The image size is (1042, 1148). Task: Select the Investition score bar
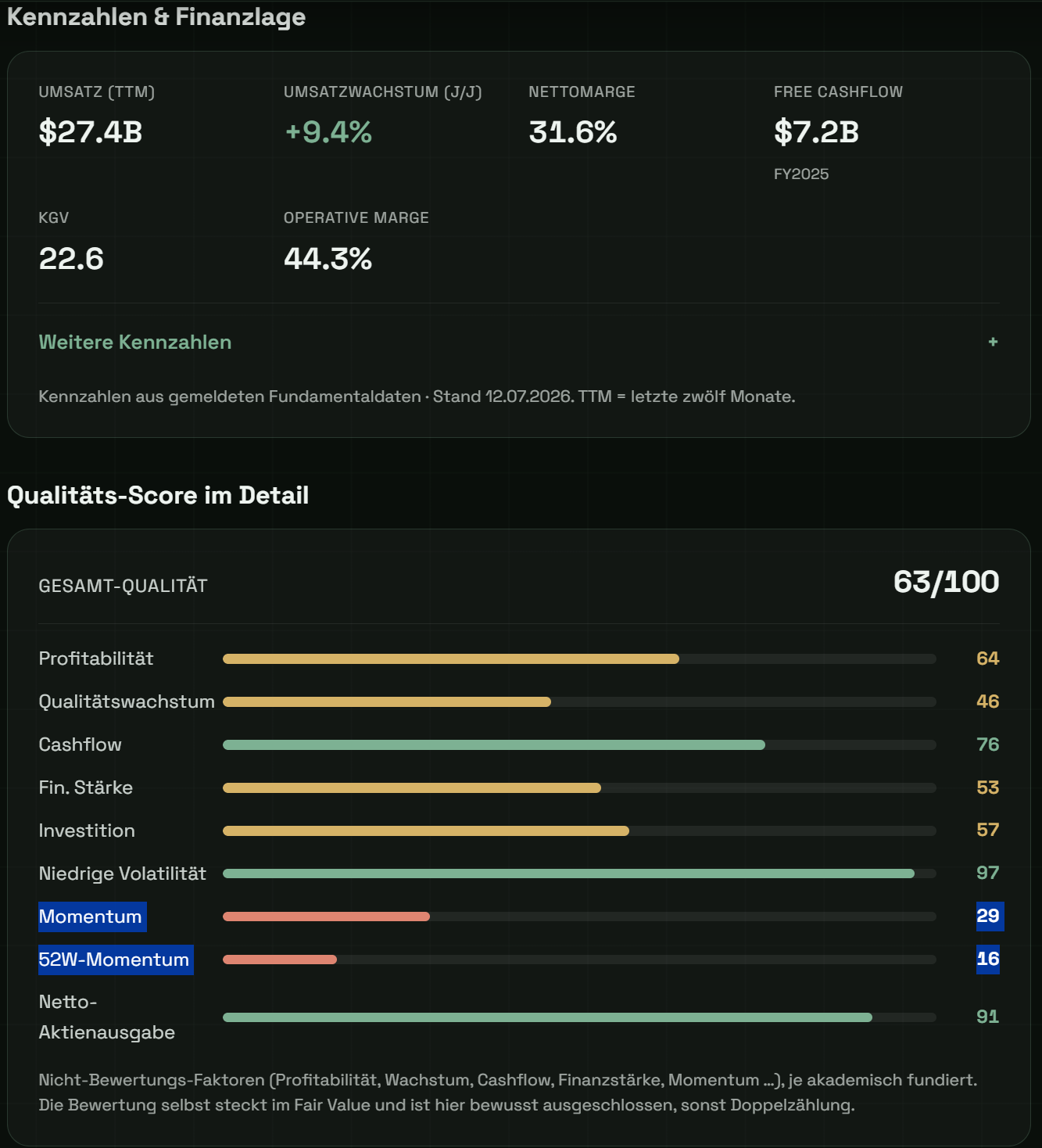pyautogui.click(x=579, y=831)
